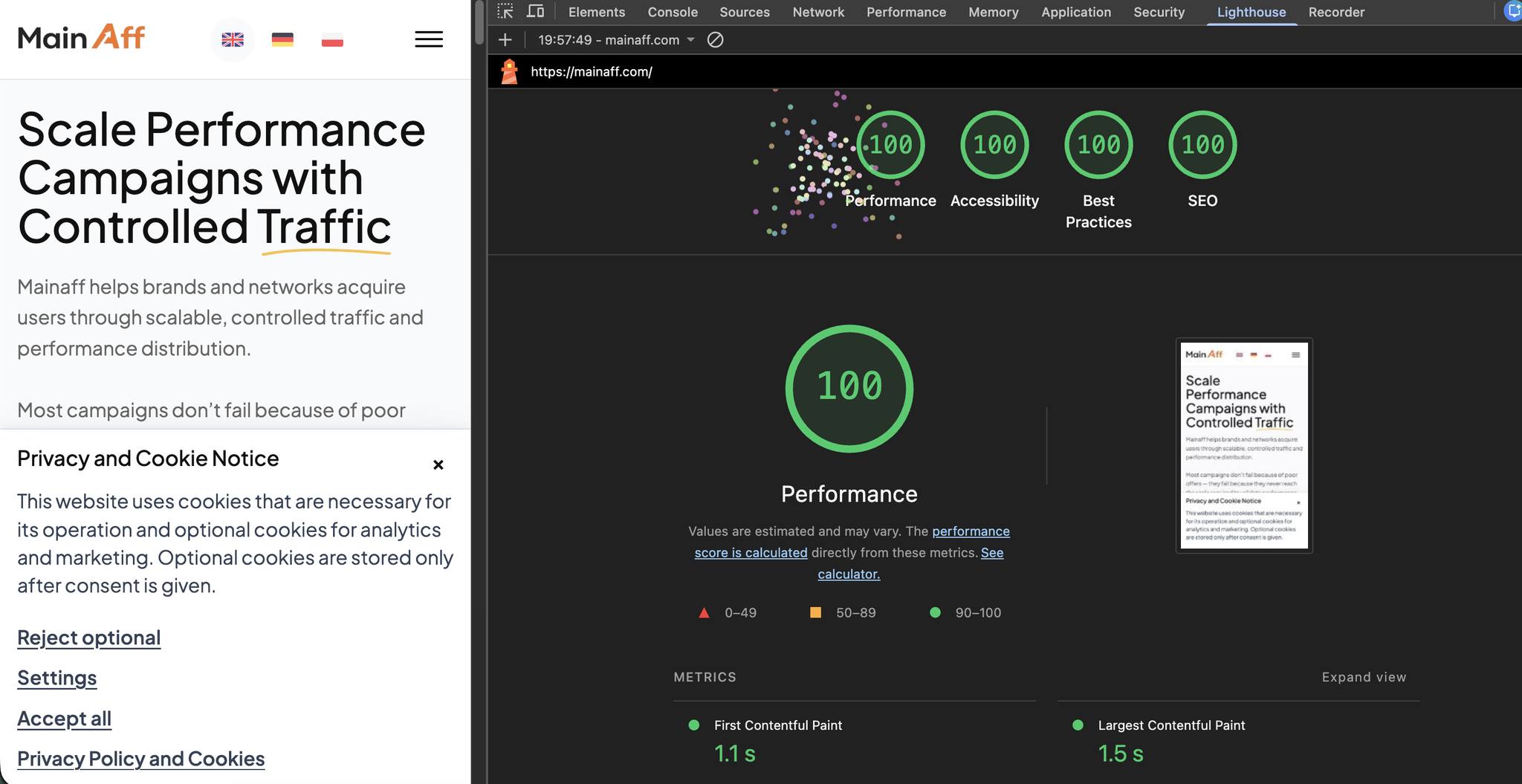Click the 90–100 legend entry
Viewport: 1522px width, 784px height.
pos(965,613)
